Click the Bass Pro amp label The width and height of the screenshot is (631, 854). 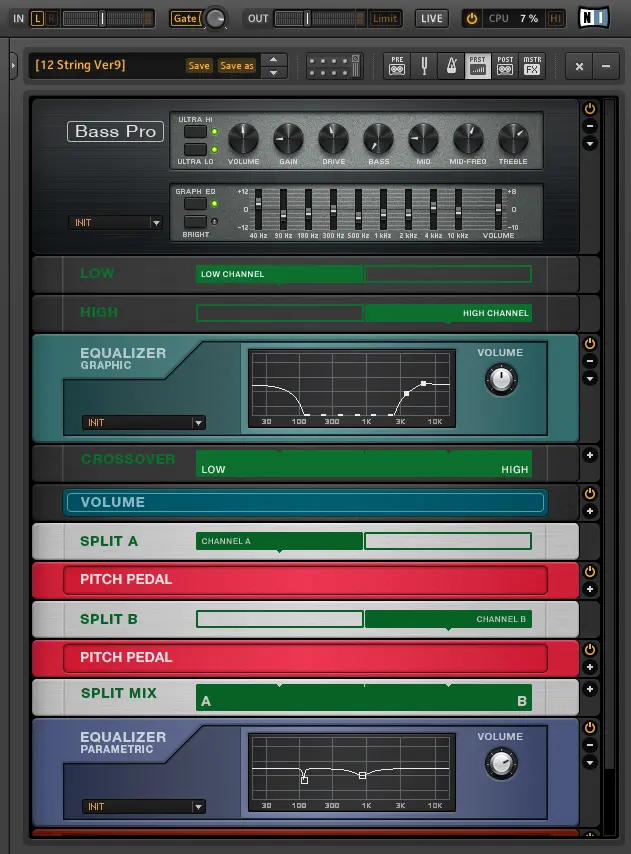pyautogui.click(x=115, y=131)
